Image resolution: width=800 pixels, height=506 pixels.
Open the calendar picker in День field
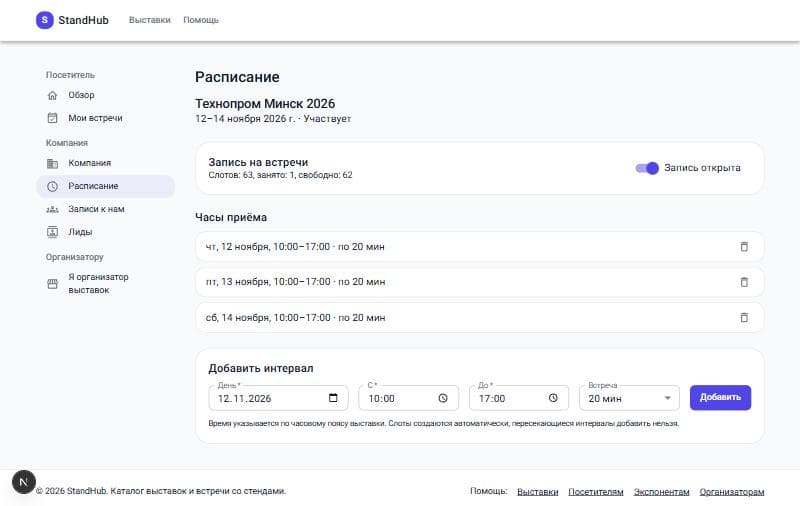tap(333, 398)
